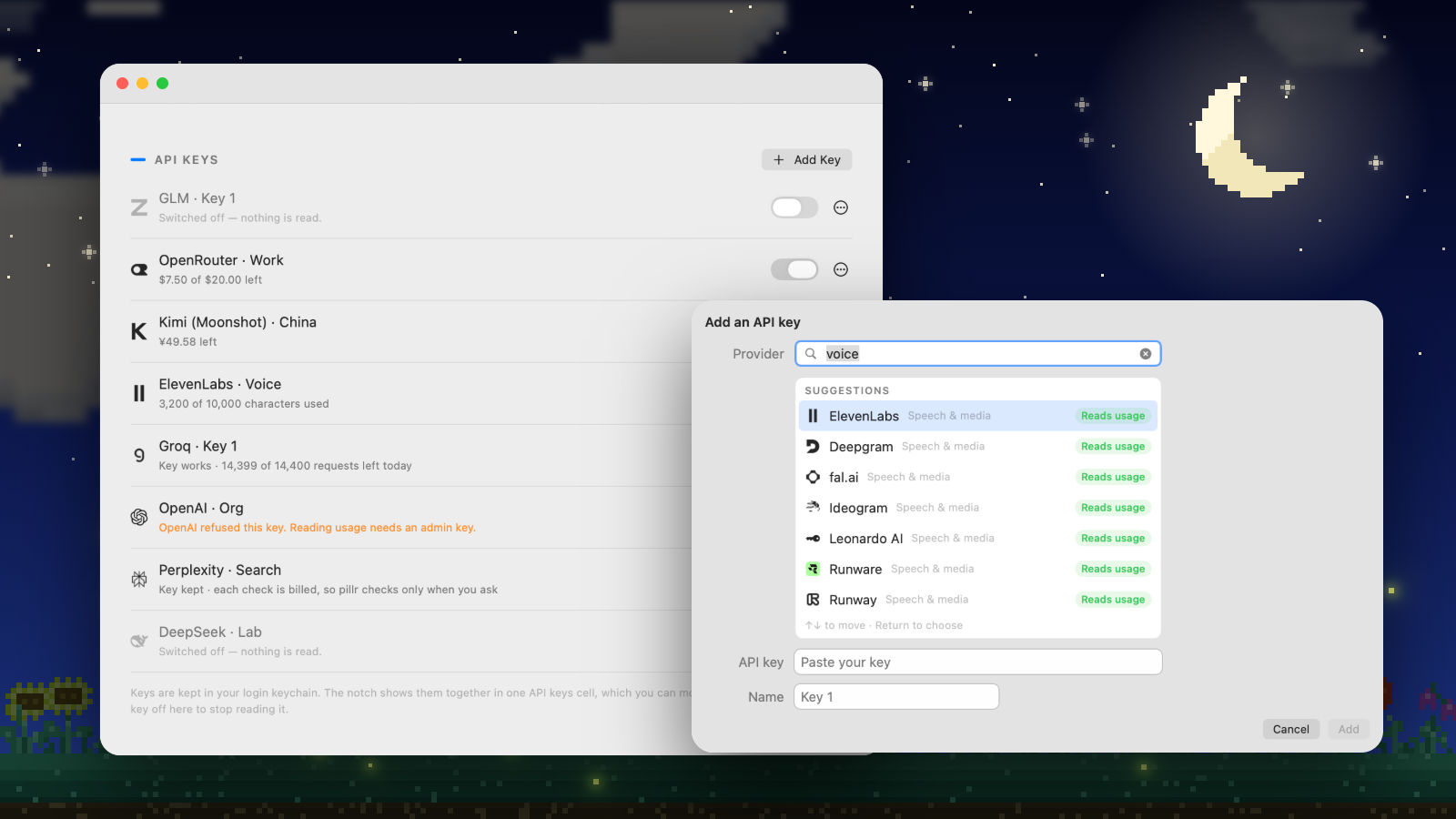Choose Ideogram in suggestions list
The image size is (1456, 819).
pos(978,508)
